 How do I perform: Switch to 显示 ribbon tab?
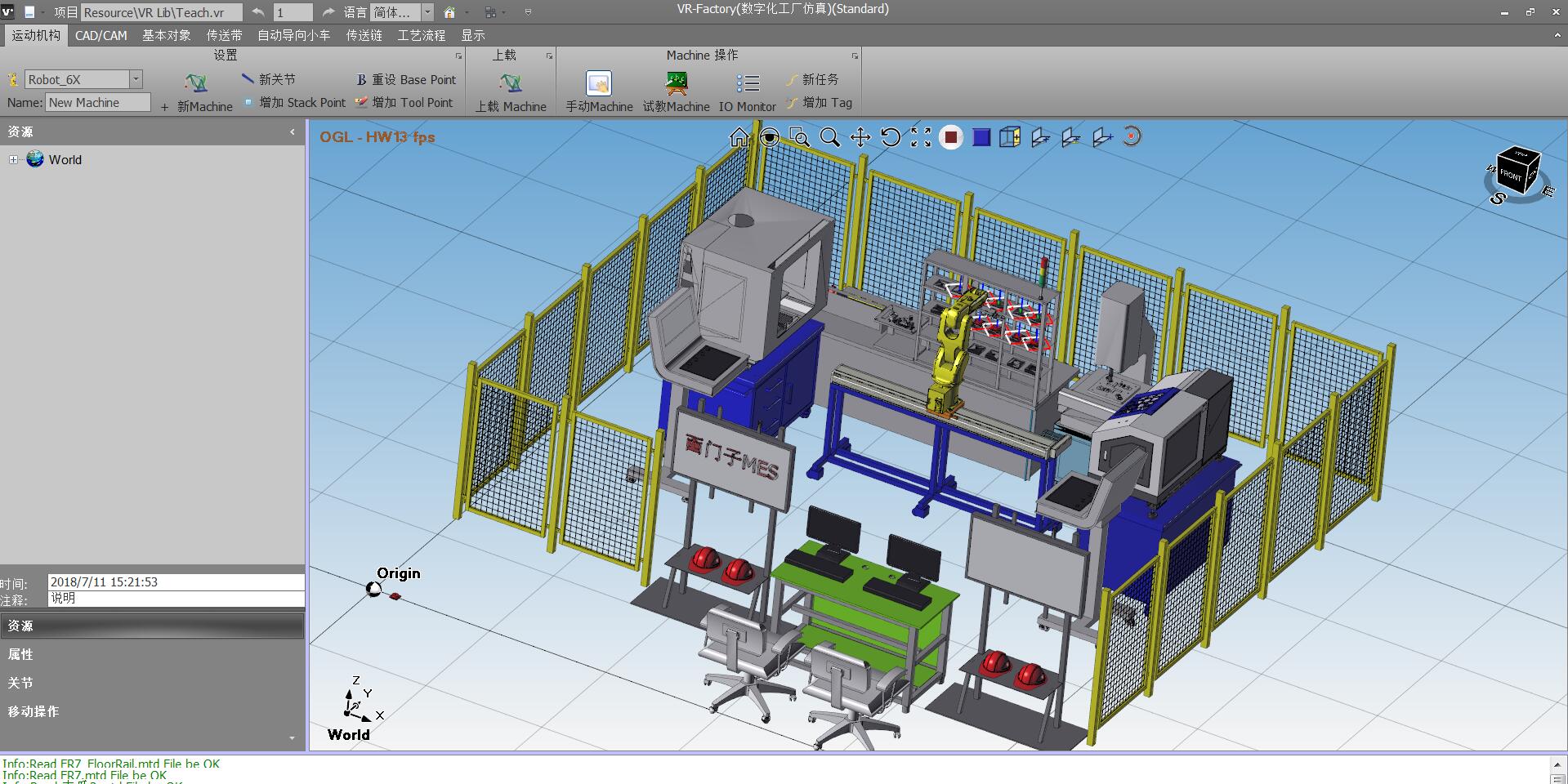click(x=473, y=35)
